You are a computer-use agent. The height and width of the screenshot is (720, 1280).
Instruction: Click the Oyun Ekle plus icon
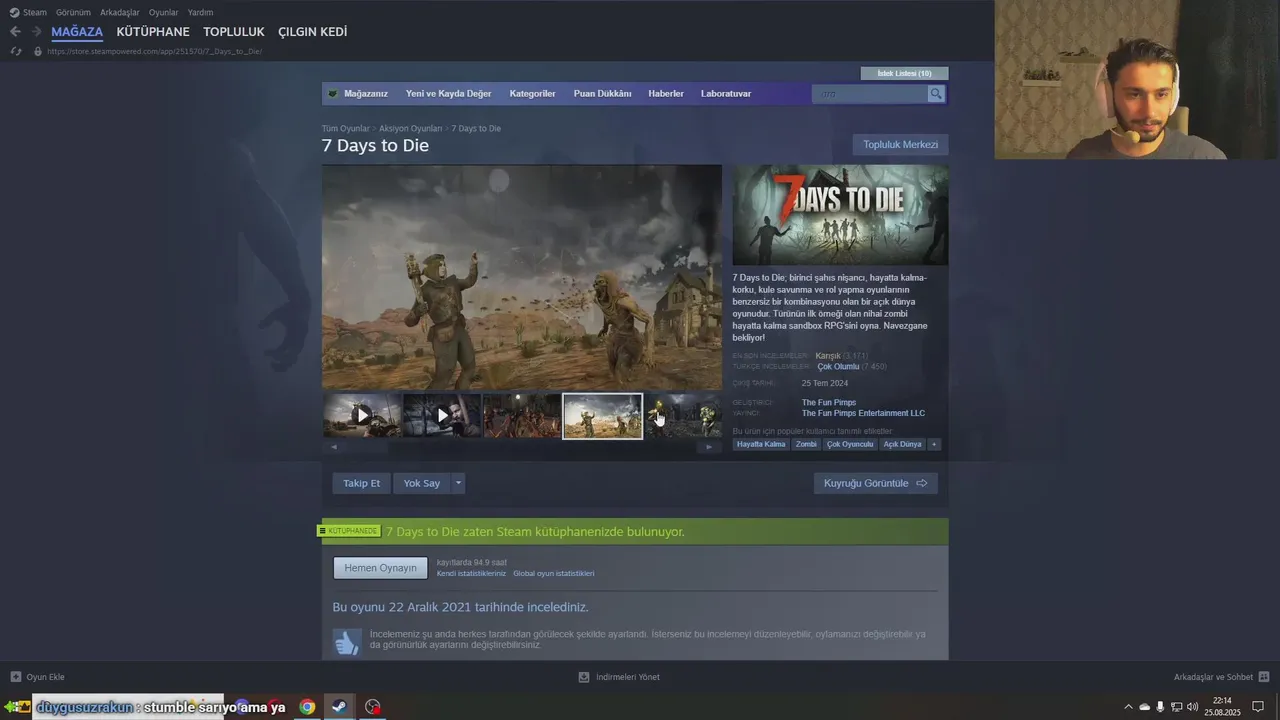click(15, 677)
